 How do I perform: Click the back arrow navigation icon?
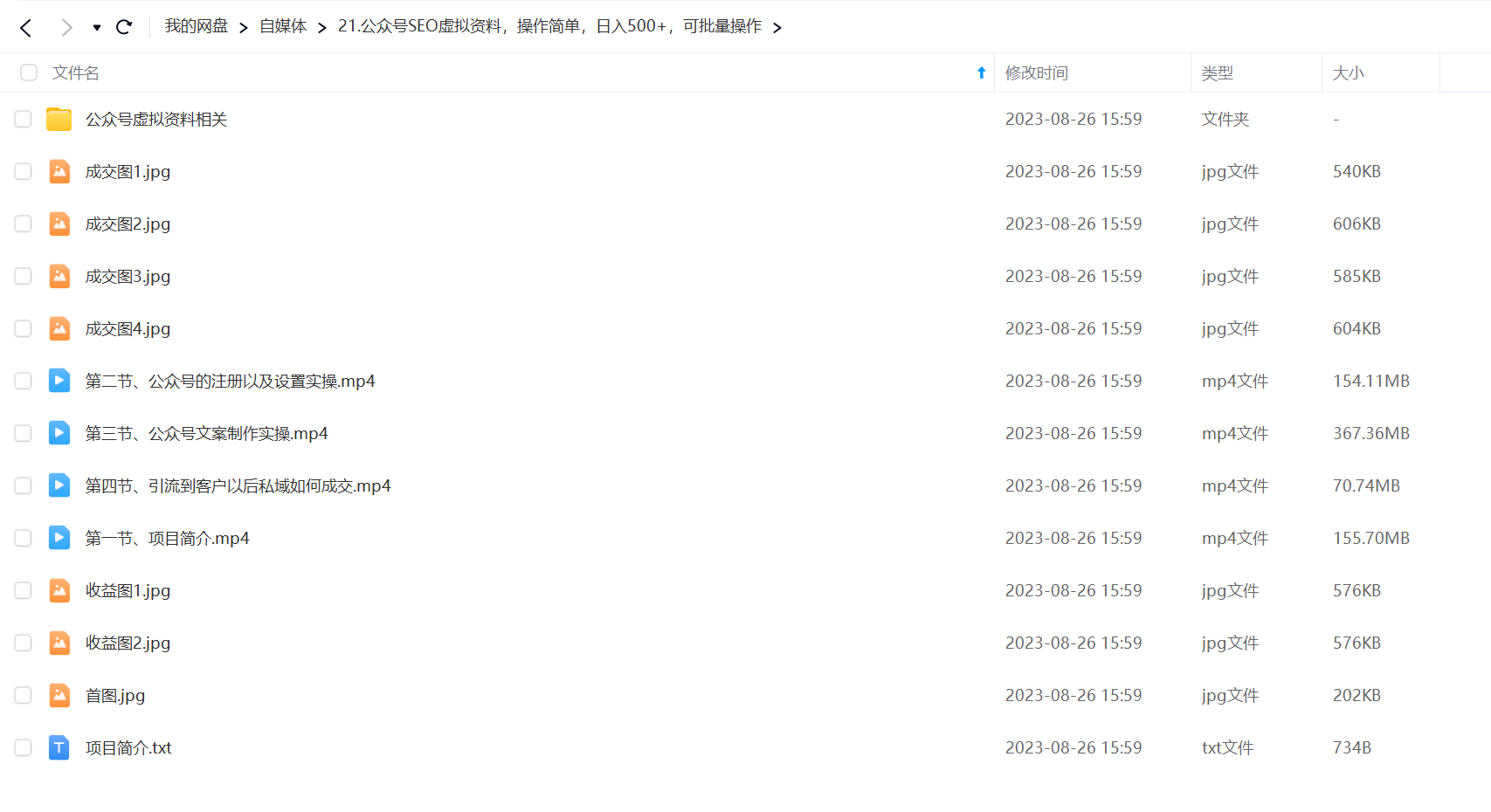coord(25,26)
